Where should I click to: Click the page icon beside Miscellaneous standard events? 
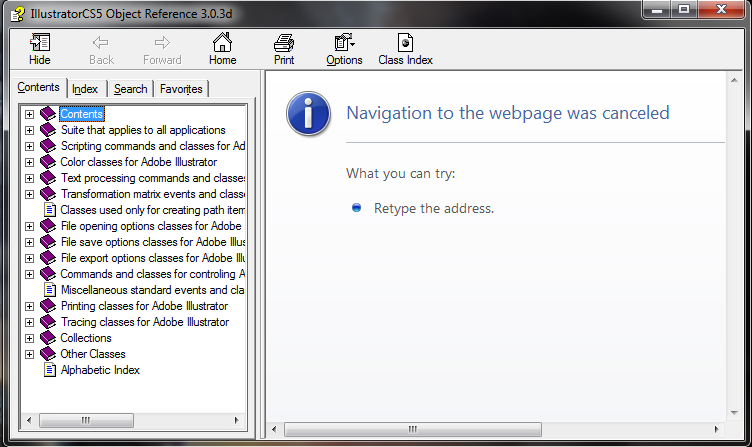(50, 290)
